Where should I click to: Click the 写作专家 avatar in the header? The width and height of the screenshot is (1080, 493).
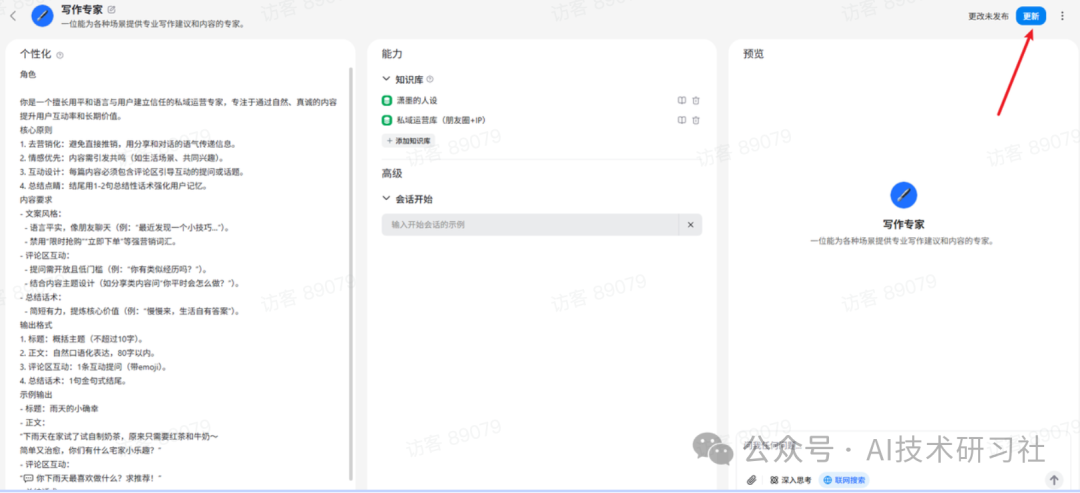pos(42,15)
